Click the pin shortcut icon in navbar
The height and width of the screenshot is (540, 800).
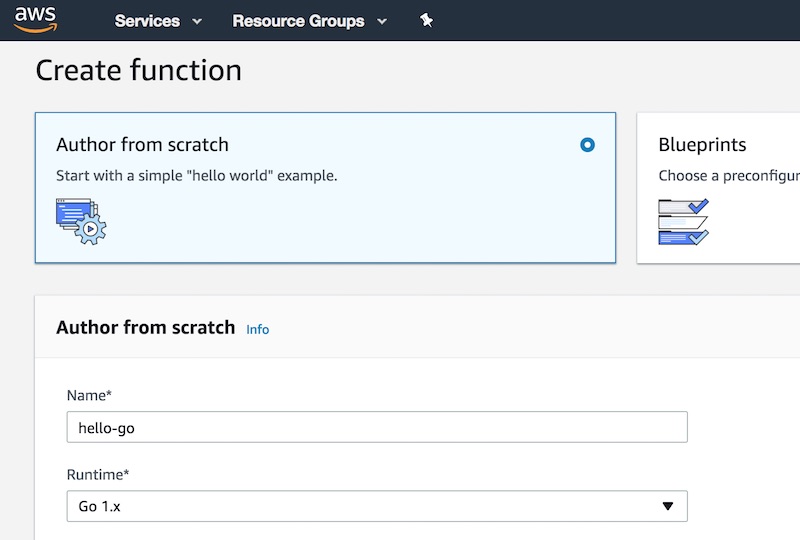tap(426, 20)
